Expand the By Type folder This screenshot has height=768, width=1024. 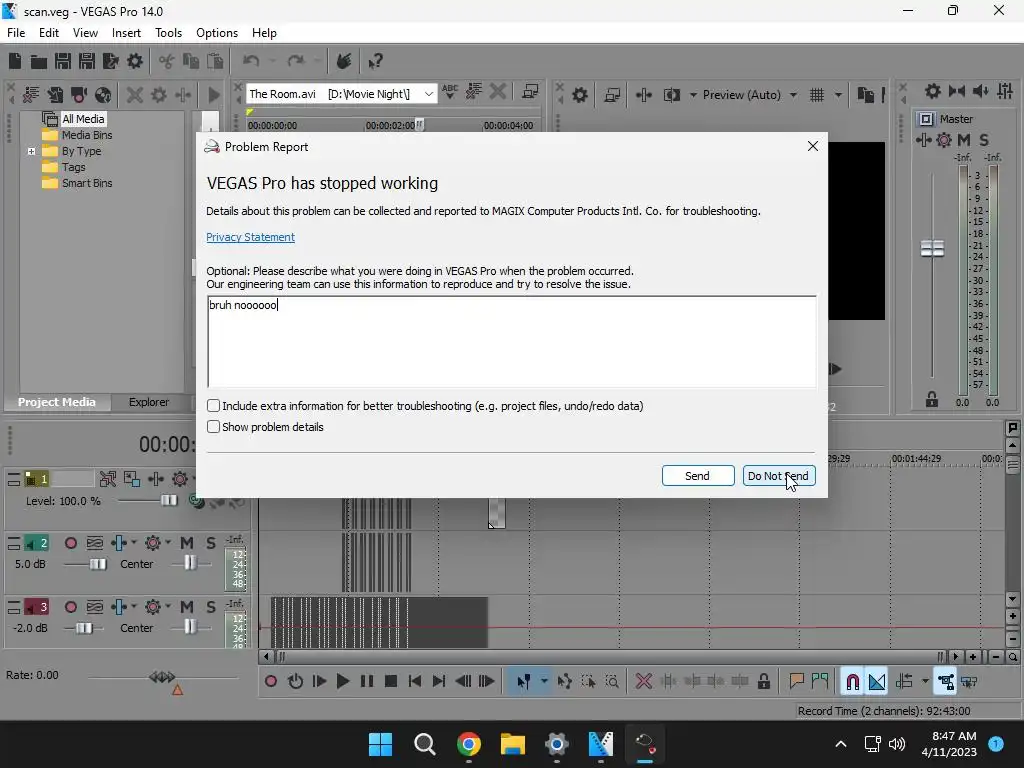tap(31, 151)
